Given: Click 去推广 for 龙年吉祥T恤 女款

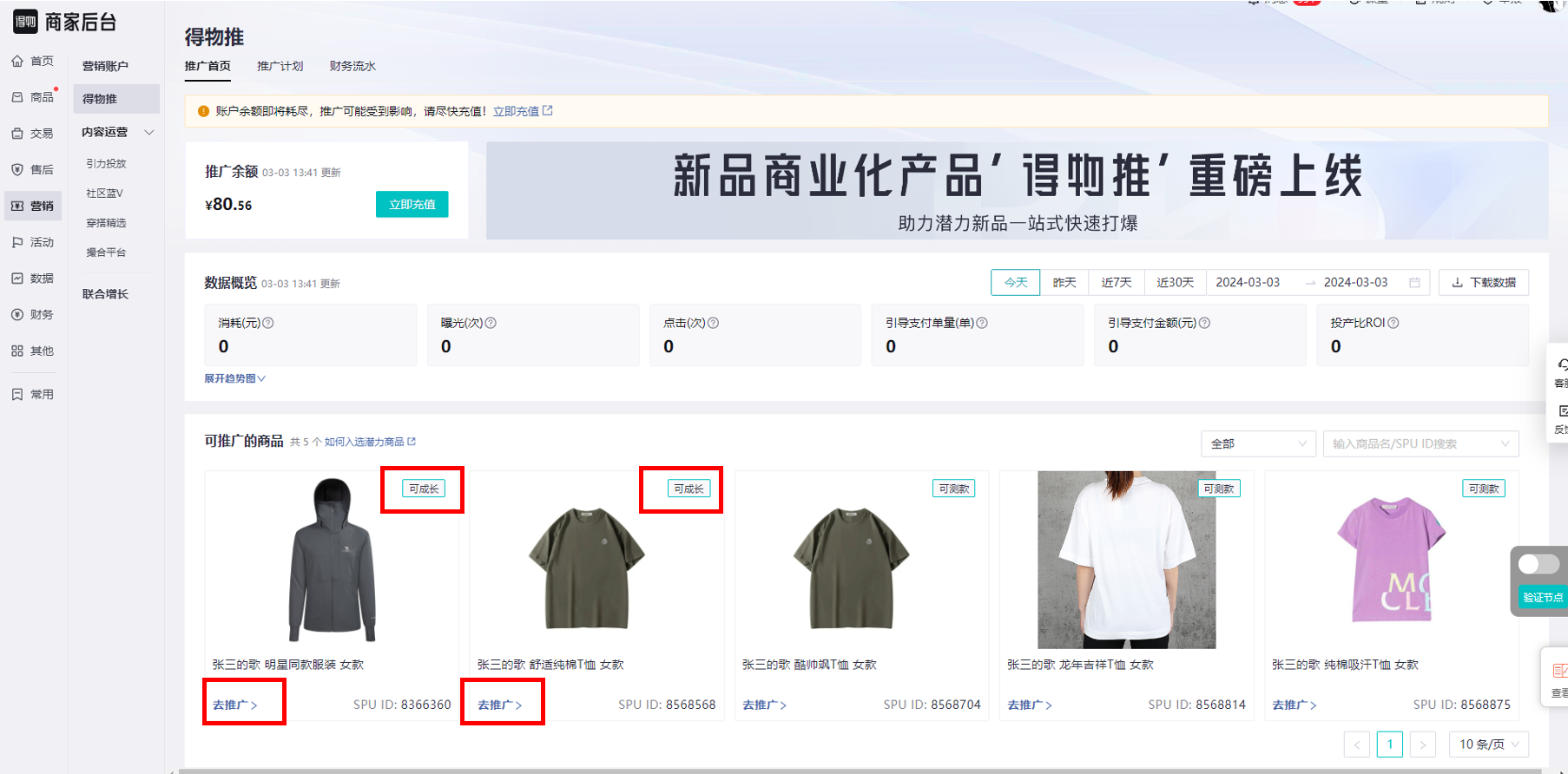Looking at the screenshot, I should pyautogui.click(x=1030, y=705).
